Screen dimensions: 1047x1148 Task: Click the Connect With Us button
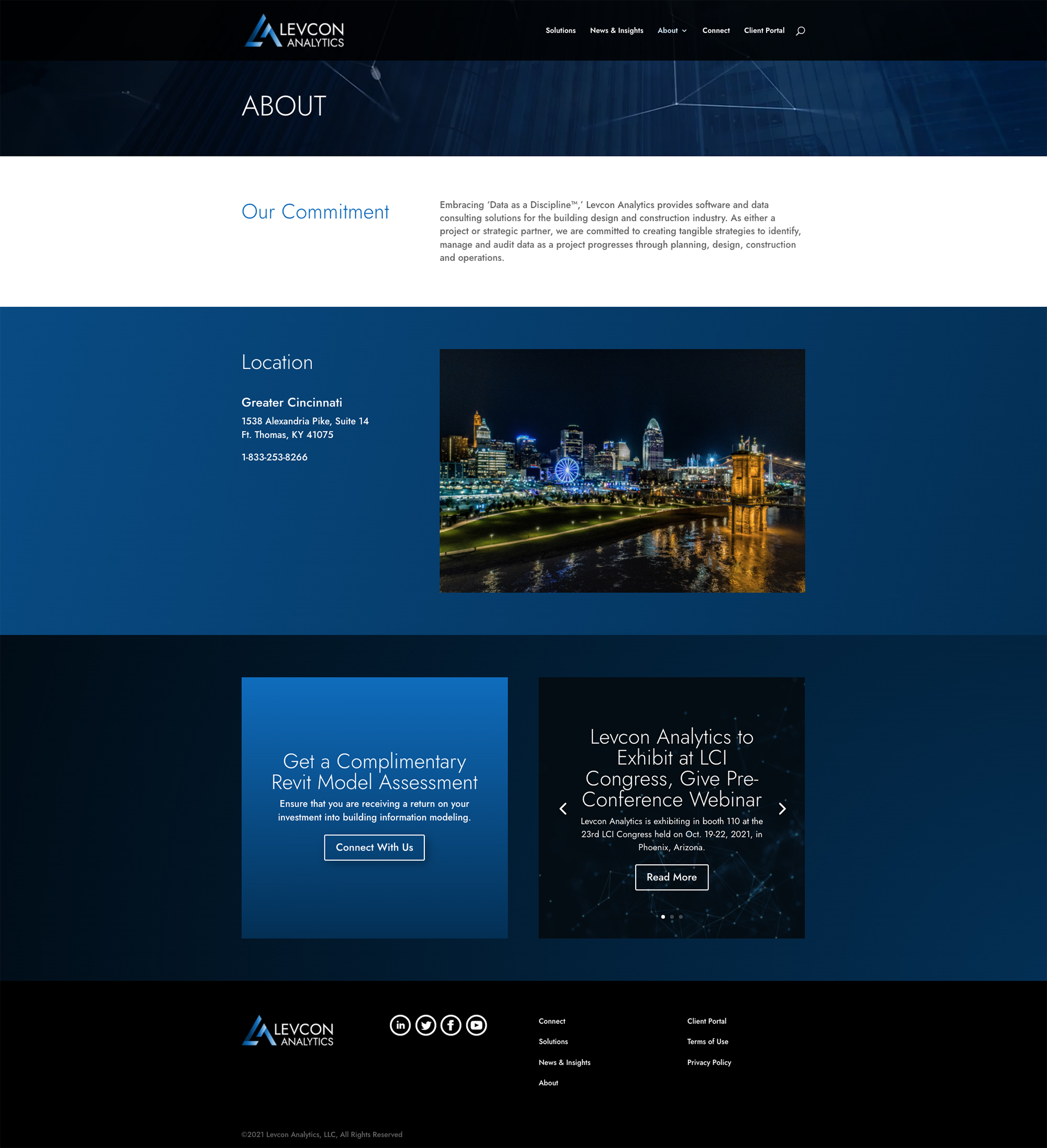[374, 847]
